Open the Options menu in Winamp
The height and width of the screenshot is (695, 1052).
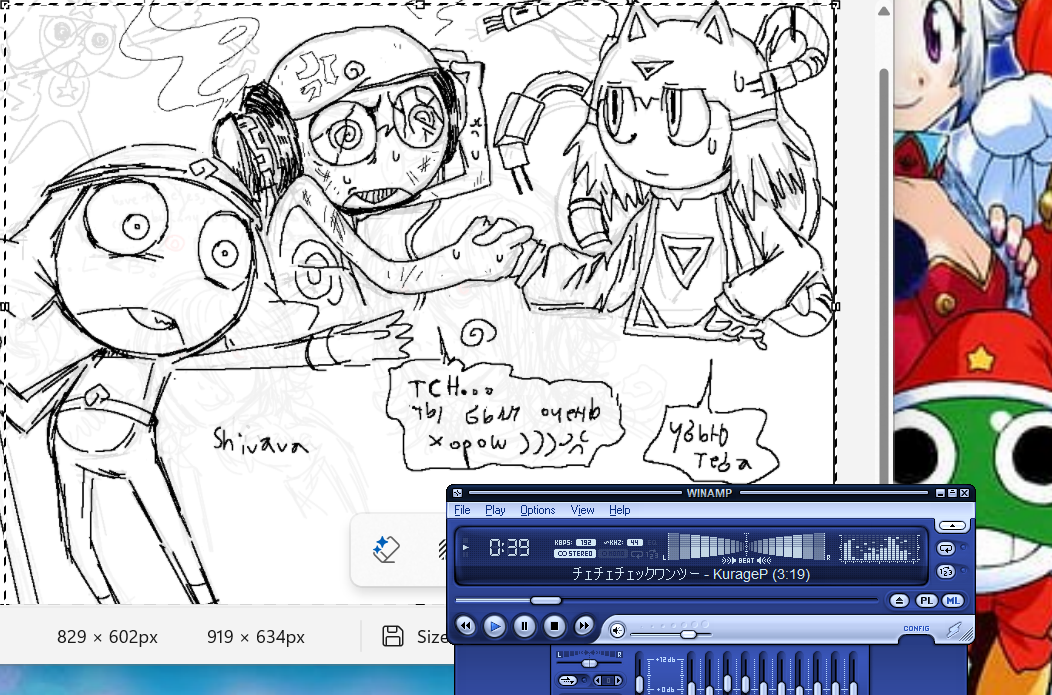tap(537, 510)
